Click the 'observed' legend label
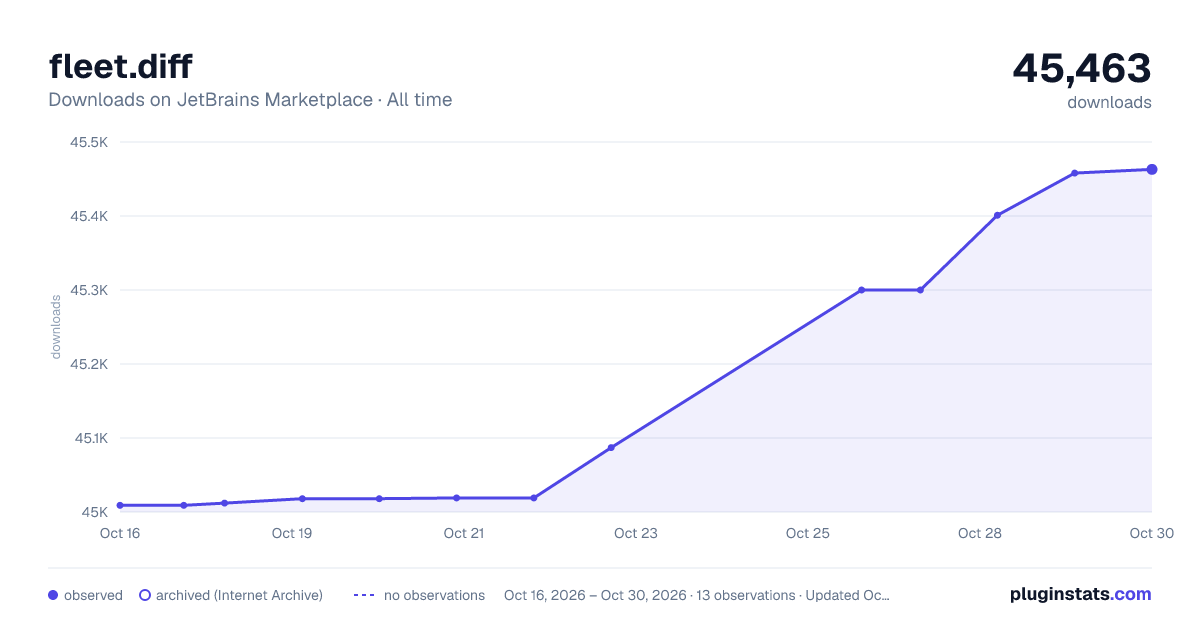Screen dimensions: 1200x630 point(93,595)
